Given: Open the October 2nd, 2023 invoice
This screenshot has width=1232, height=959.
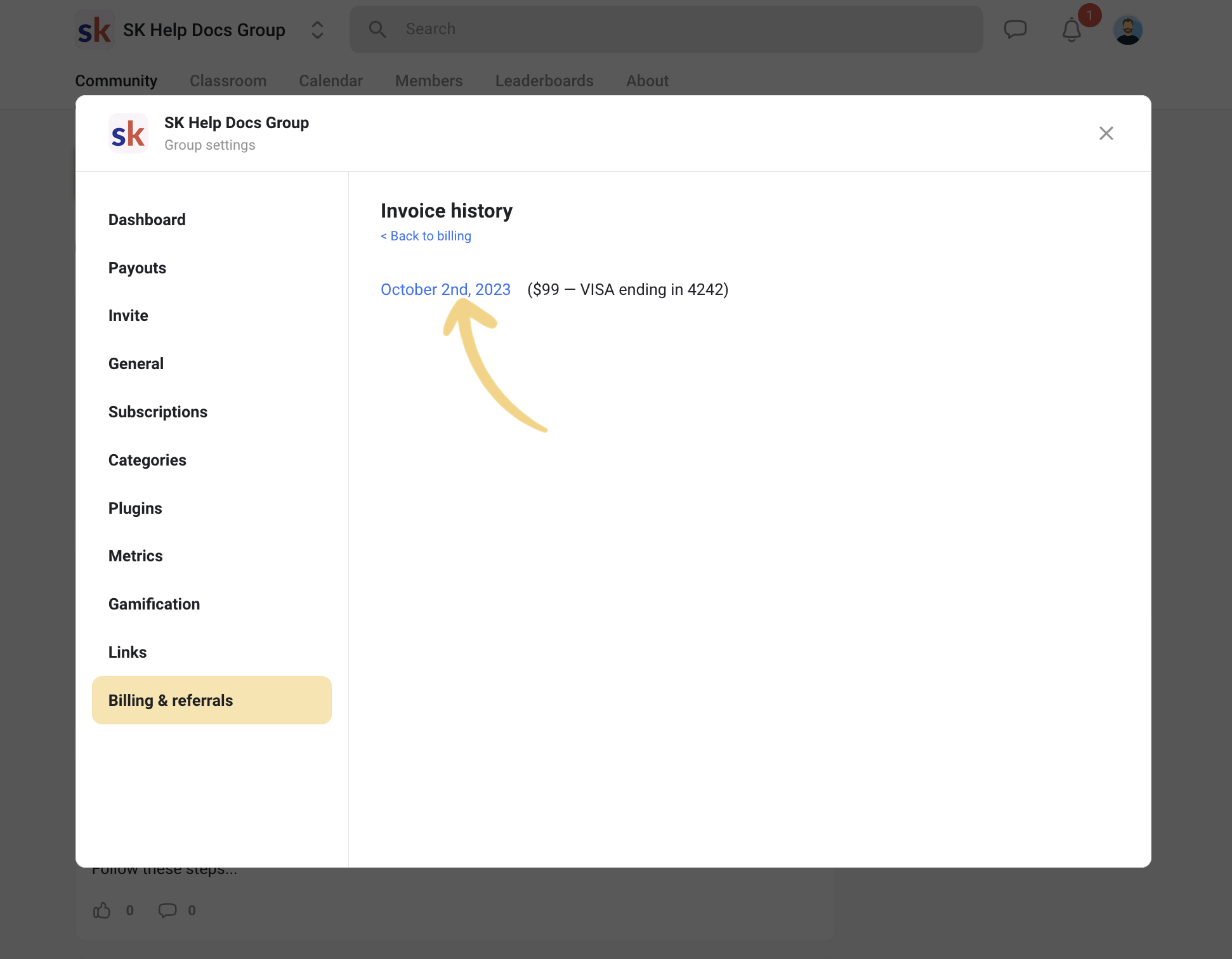Looking at the screenshot, I should pos(445,289).
